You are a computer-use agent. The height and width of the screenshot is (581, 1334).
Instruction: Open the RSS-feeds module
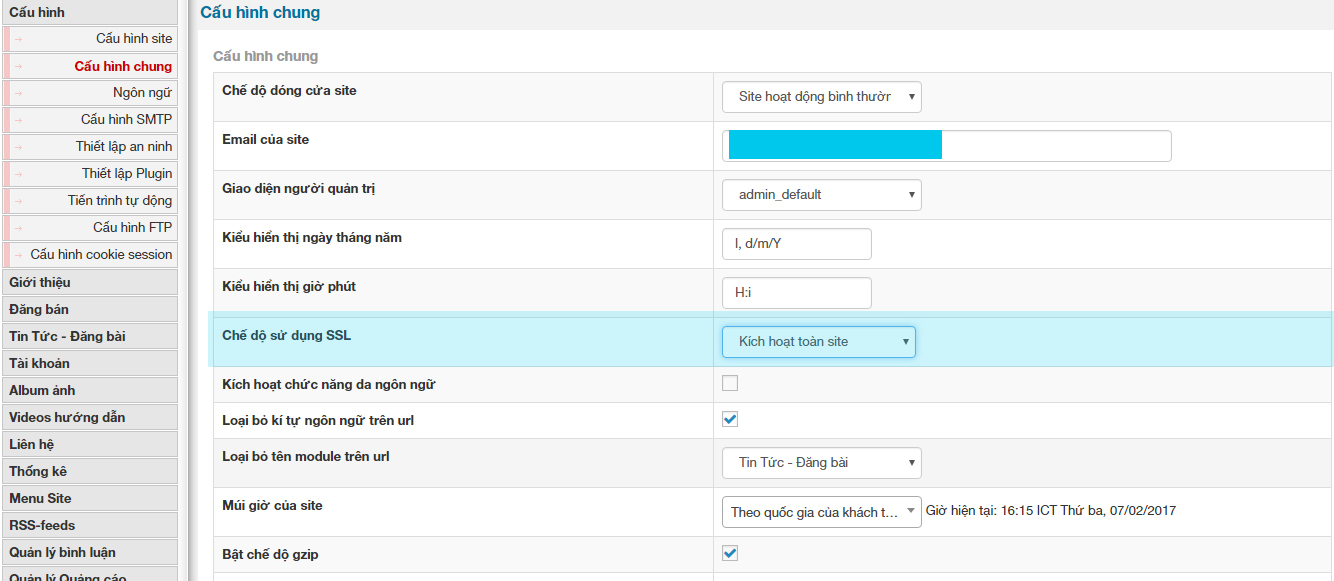[x=89, y=525]
